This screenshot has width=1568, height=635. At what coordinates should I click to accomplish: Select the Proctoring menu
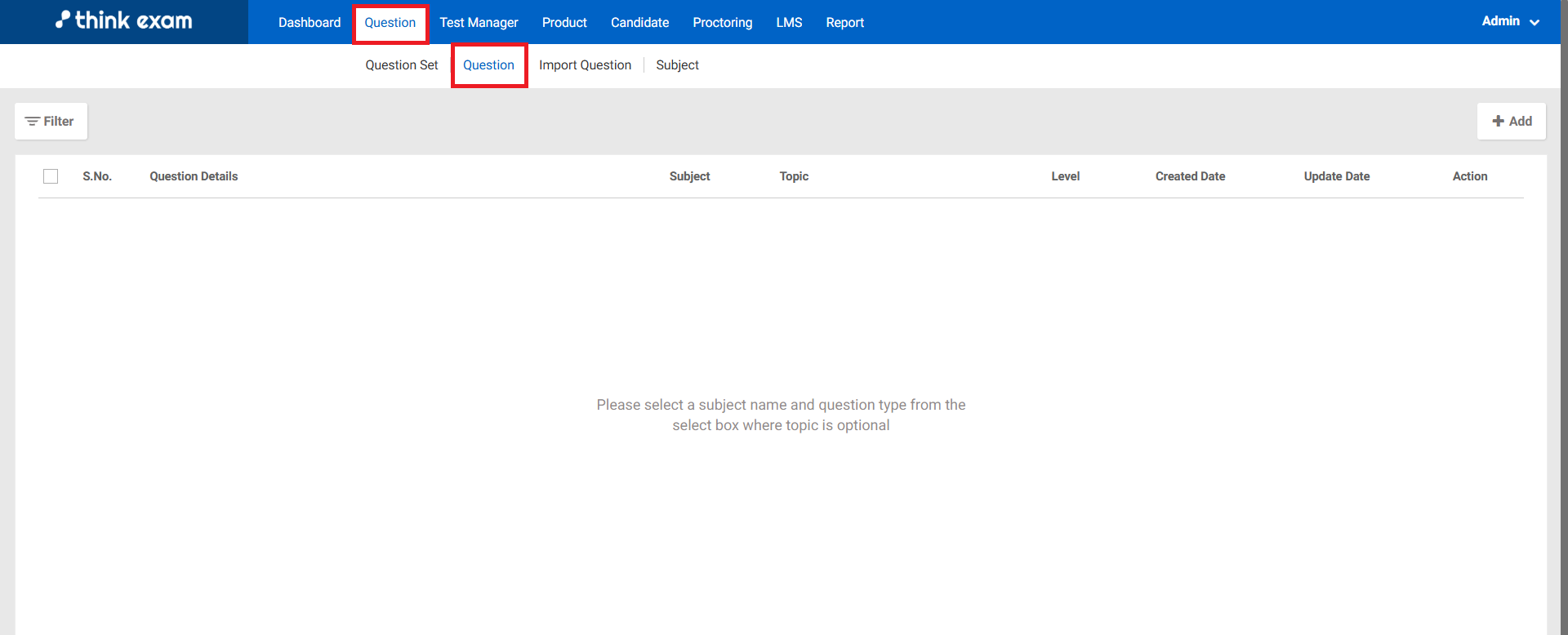(x=722, y=23)
